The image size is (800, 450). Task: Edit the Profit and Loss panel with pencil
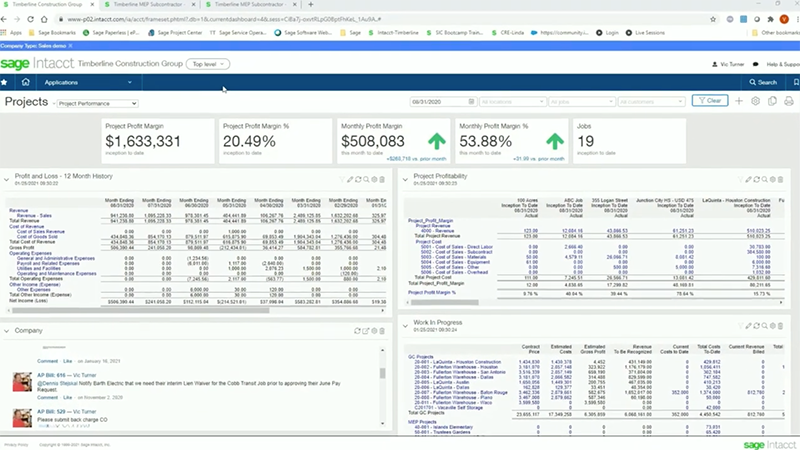coord(350,180)
